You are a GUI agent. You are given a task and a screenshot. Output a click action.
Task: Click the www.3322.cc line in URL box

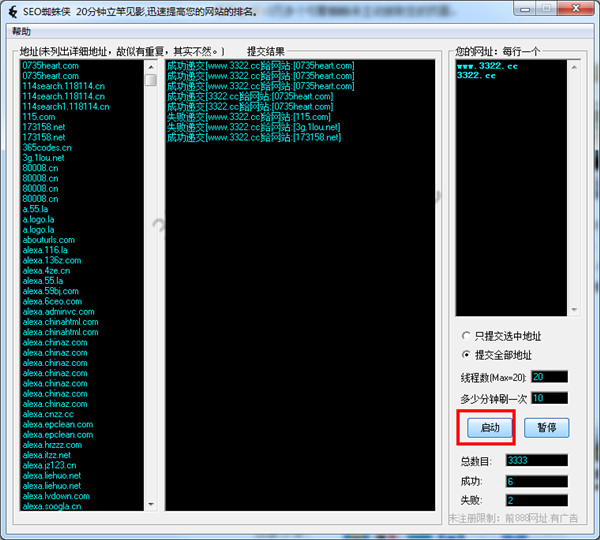point(487,66)
